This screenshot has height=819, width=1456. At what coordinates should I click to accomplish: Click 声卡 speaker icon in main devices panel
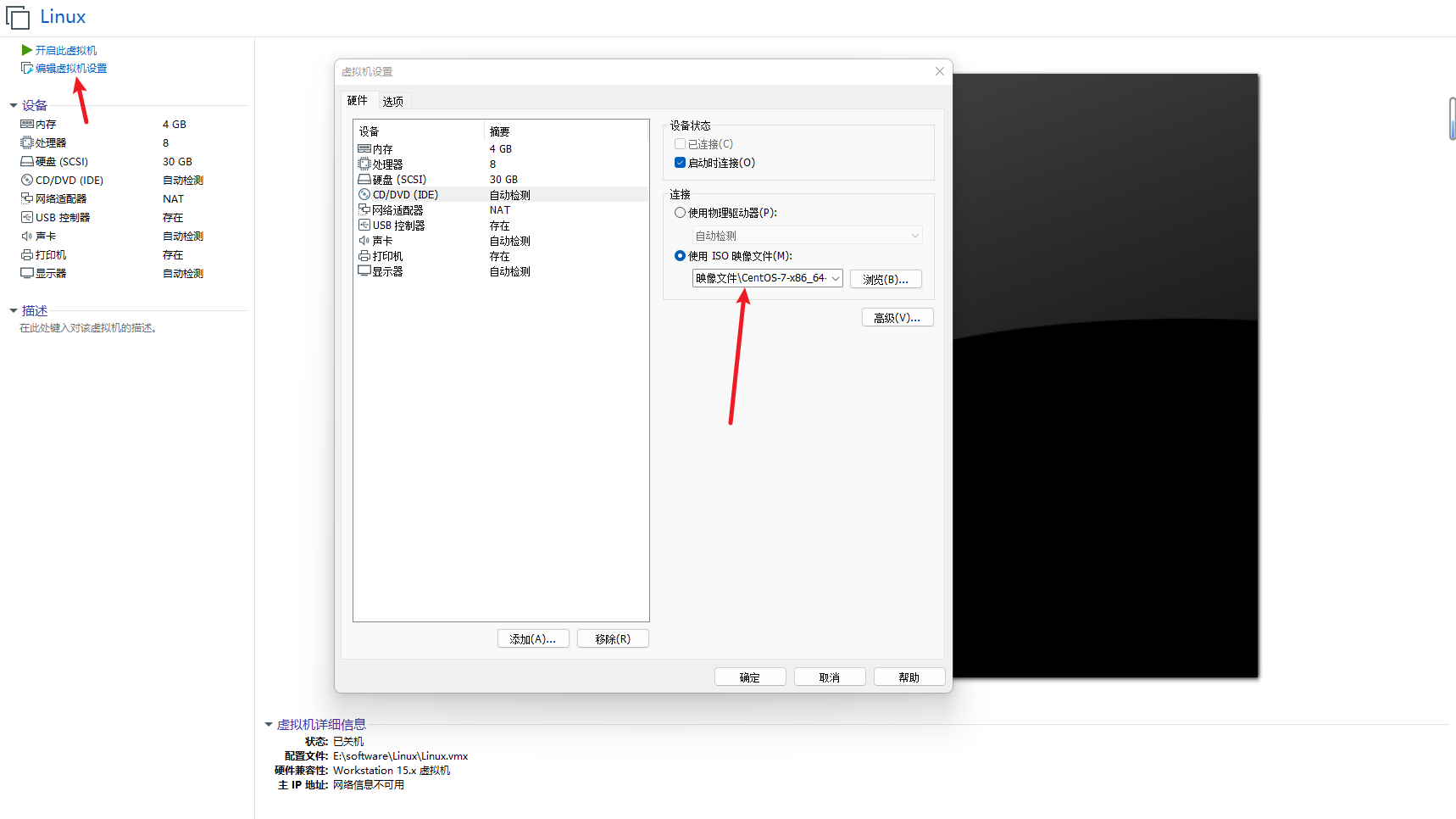tap(27, 236)
